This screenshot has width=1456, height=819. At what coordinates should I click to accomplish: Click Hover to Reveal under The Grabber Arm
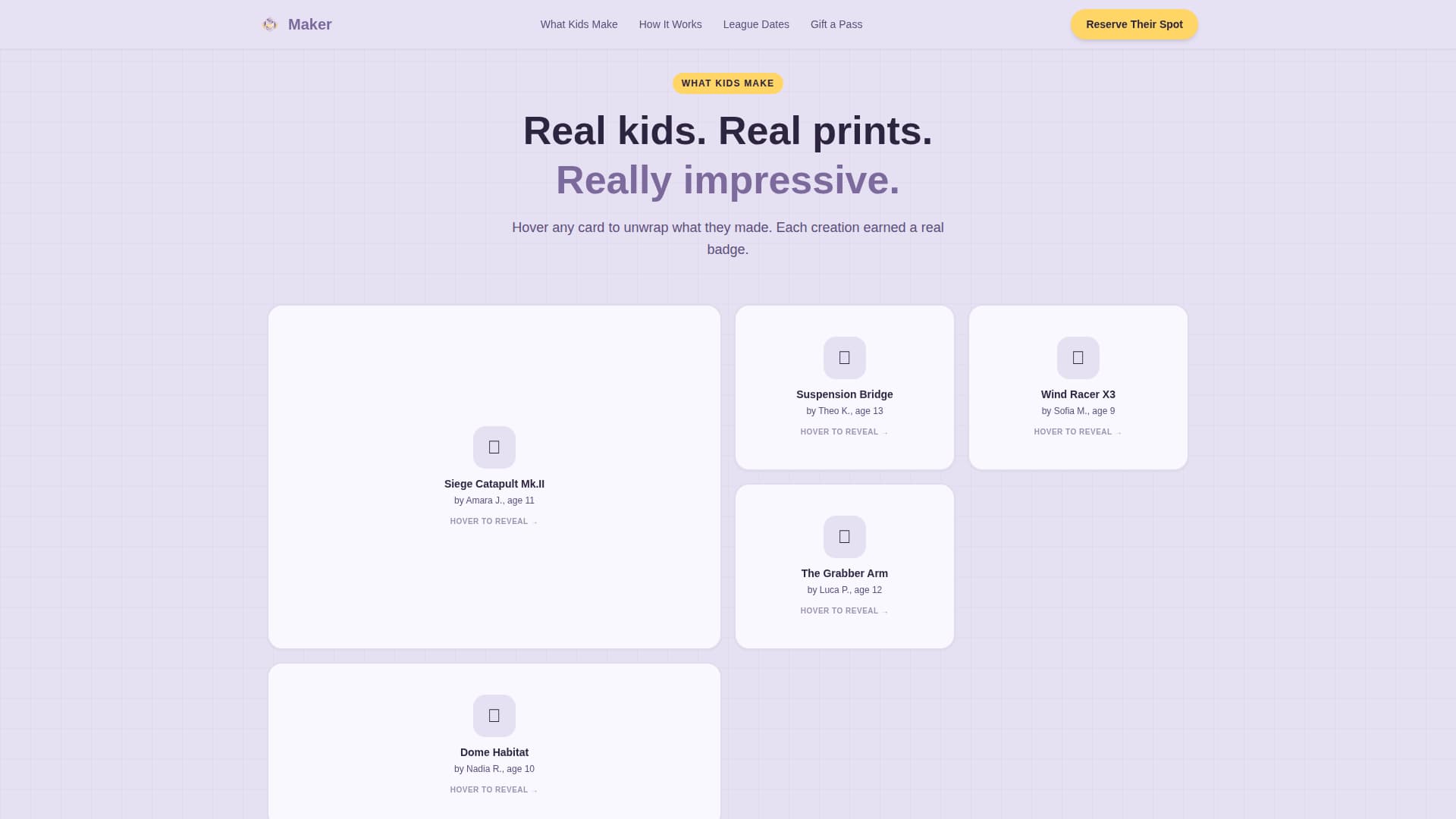(x=845, y=611)
